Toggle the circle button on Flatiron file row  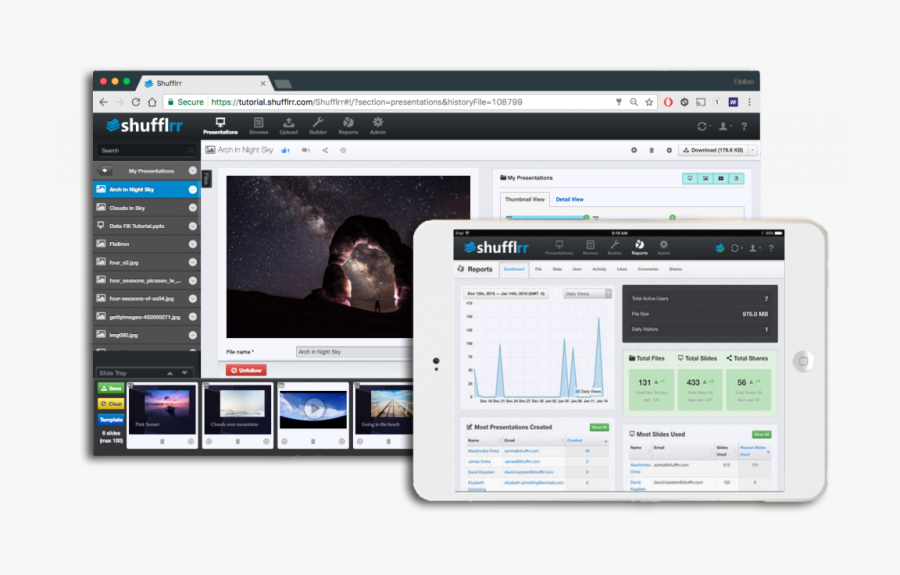193,243
